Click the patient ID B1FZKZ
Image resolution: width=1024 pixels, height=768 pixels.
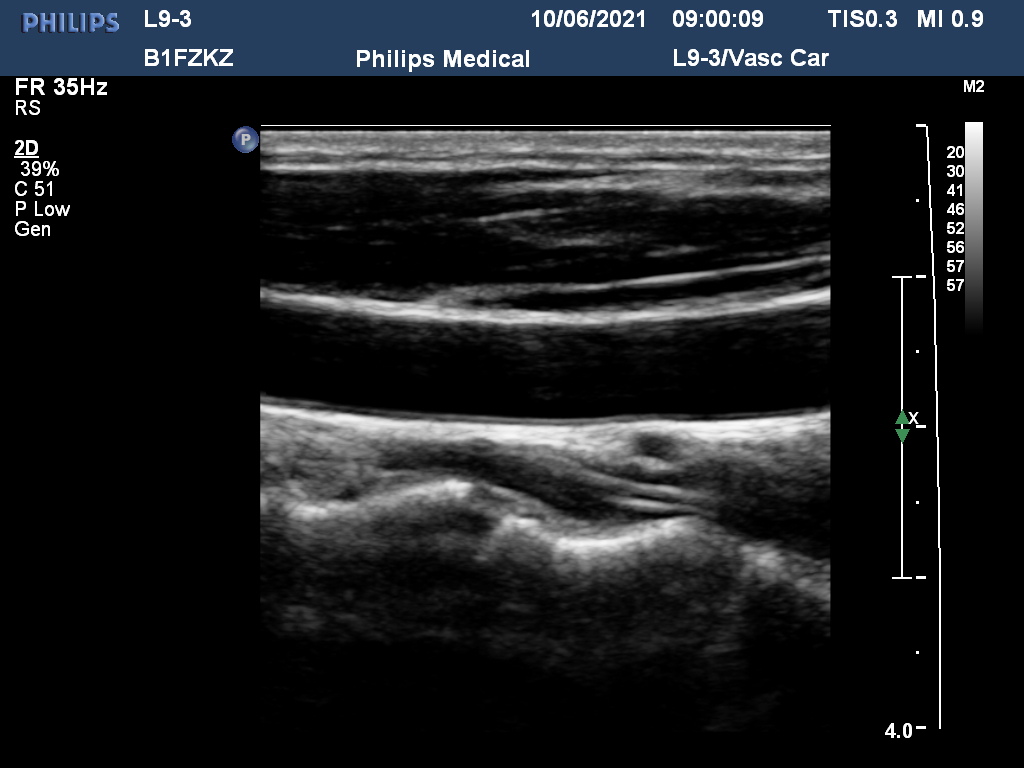point(189,58)
